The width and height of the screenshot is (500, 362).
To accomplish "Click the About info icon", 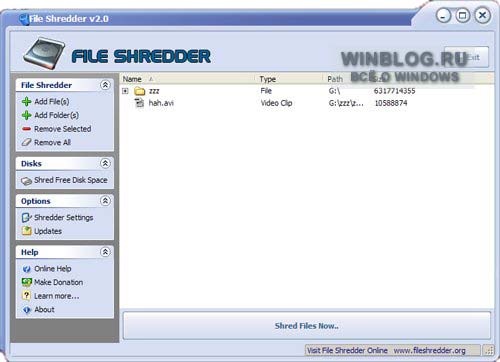I will coord(26,310).
